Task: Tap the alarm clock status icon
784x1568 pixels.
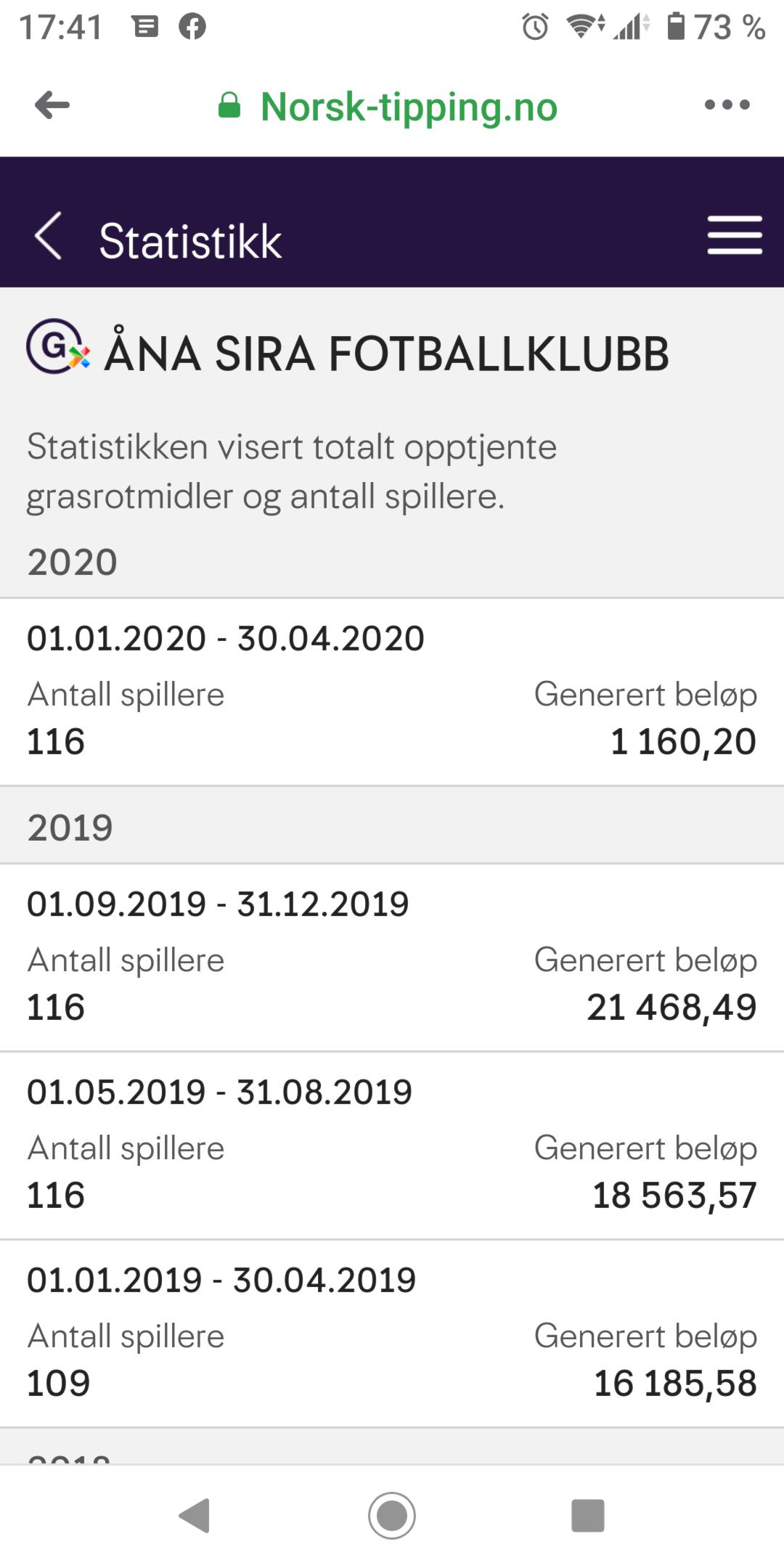Action: [536, 27]
